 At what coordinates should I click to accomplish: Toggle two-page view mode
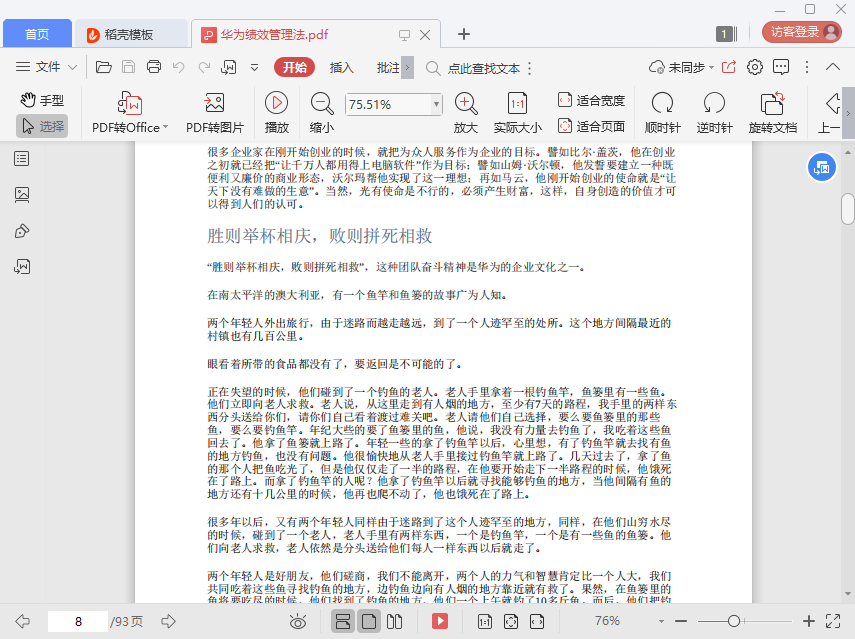tap(394, 621)
